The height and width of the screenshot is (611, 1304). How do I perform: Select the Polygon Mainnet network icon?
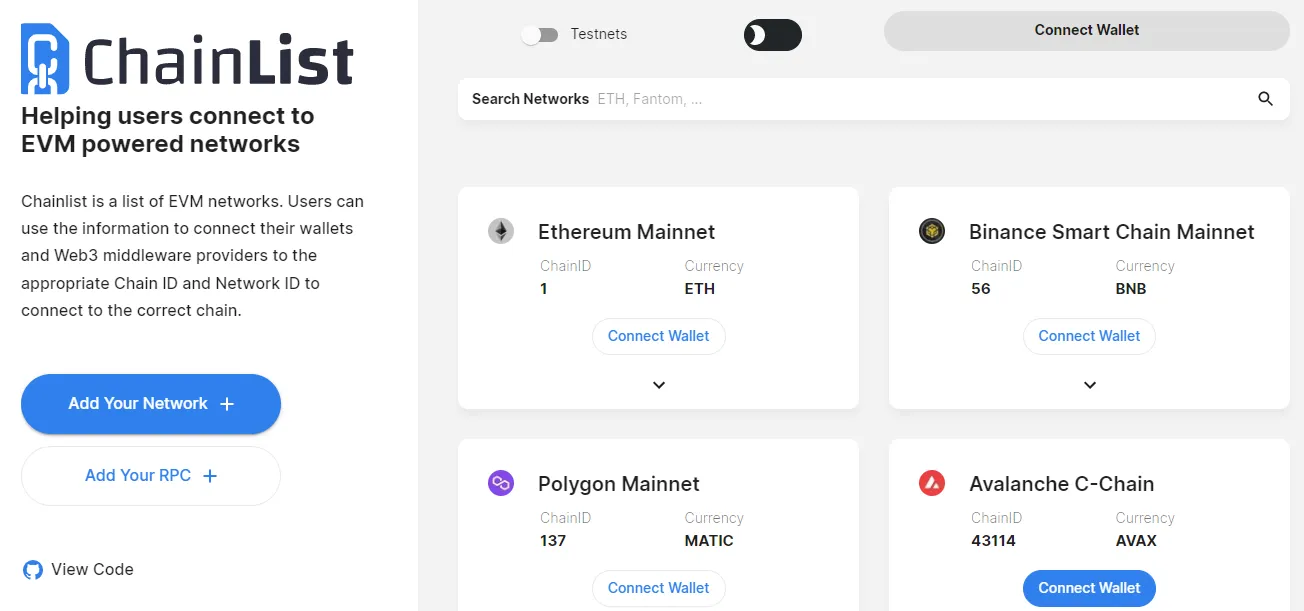500,482
